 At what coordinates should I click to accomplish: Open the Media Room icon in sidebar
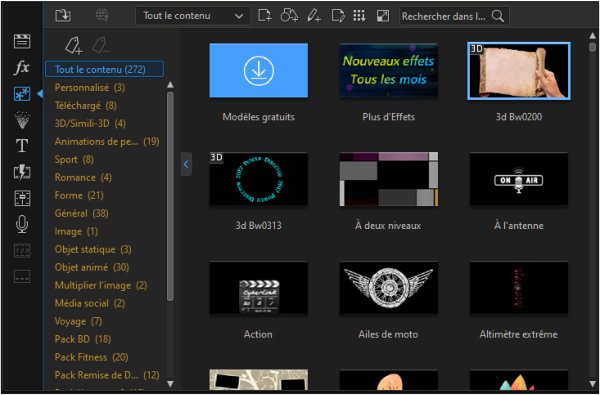click(x=22, y=41)
